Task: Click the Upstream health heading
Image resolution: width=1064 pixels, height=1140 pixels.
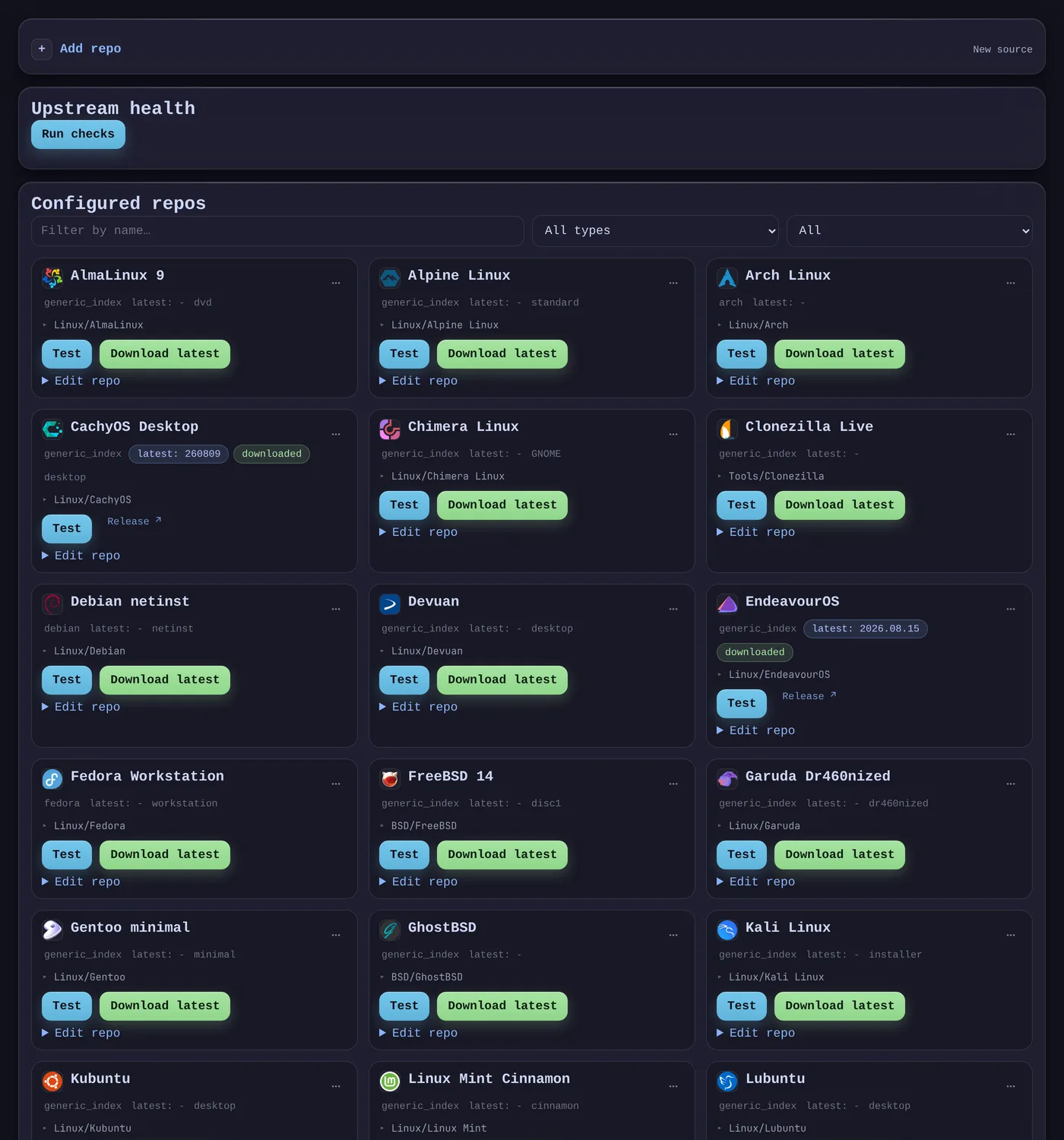Action: 113,109
